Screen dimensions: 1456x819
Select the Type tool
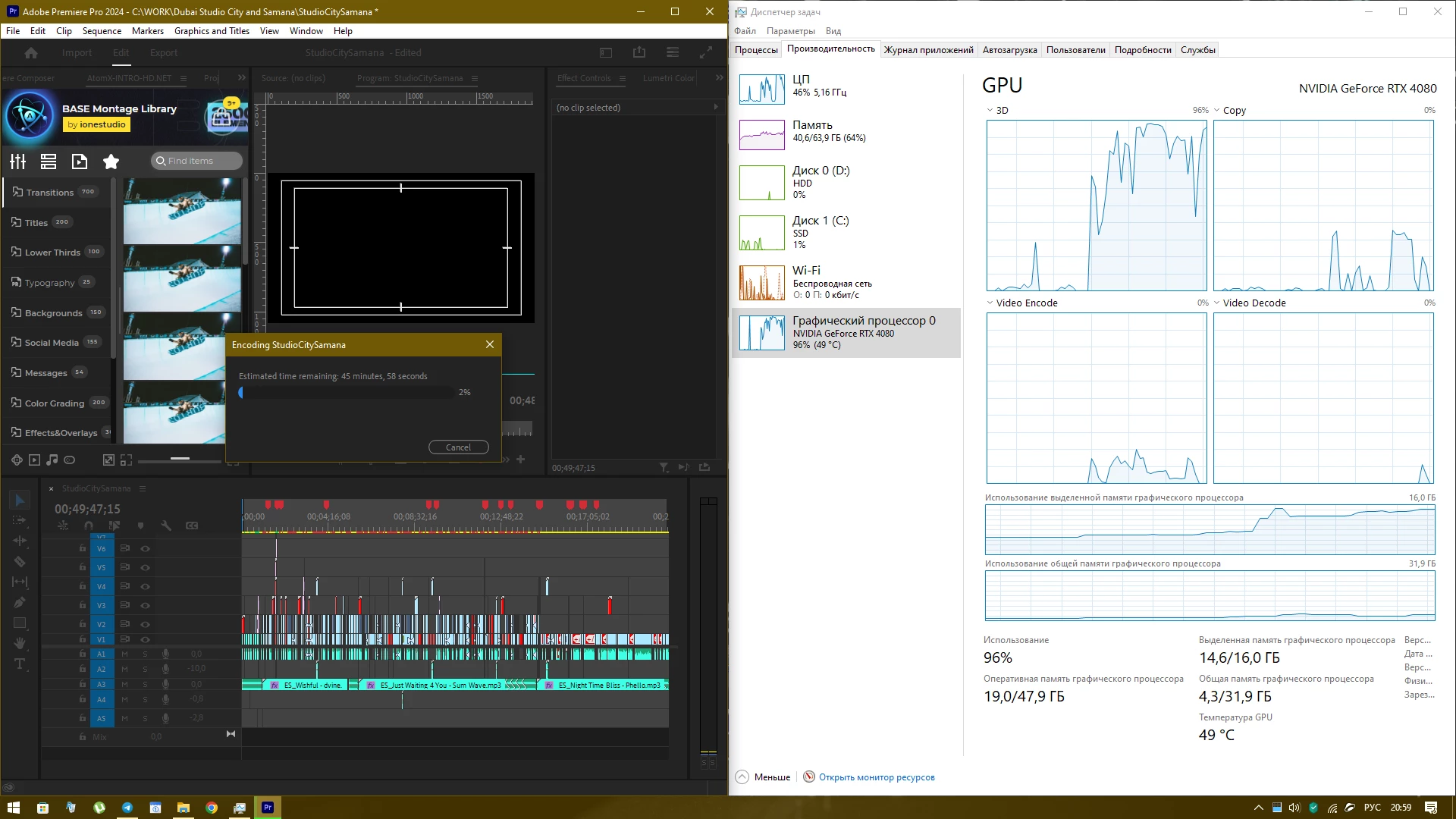coord(20,664)
